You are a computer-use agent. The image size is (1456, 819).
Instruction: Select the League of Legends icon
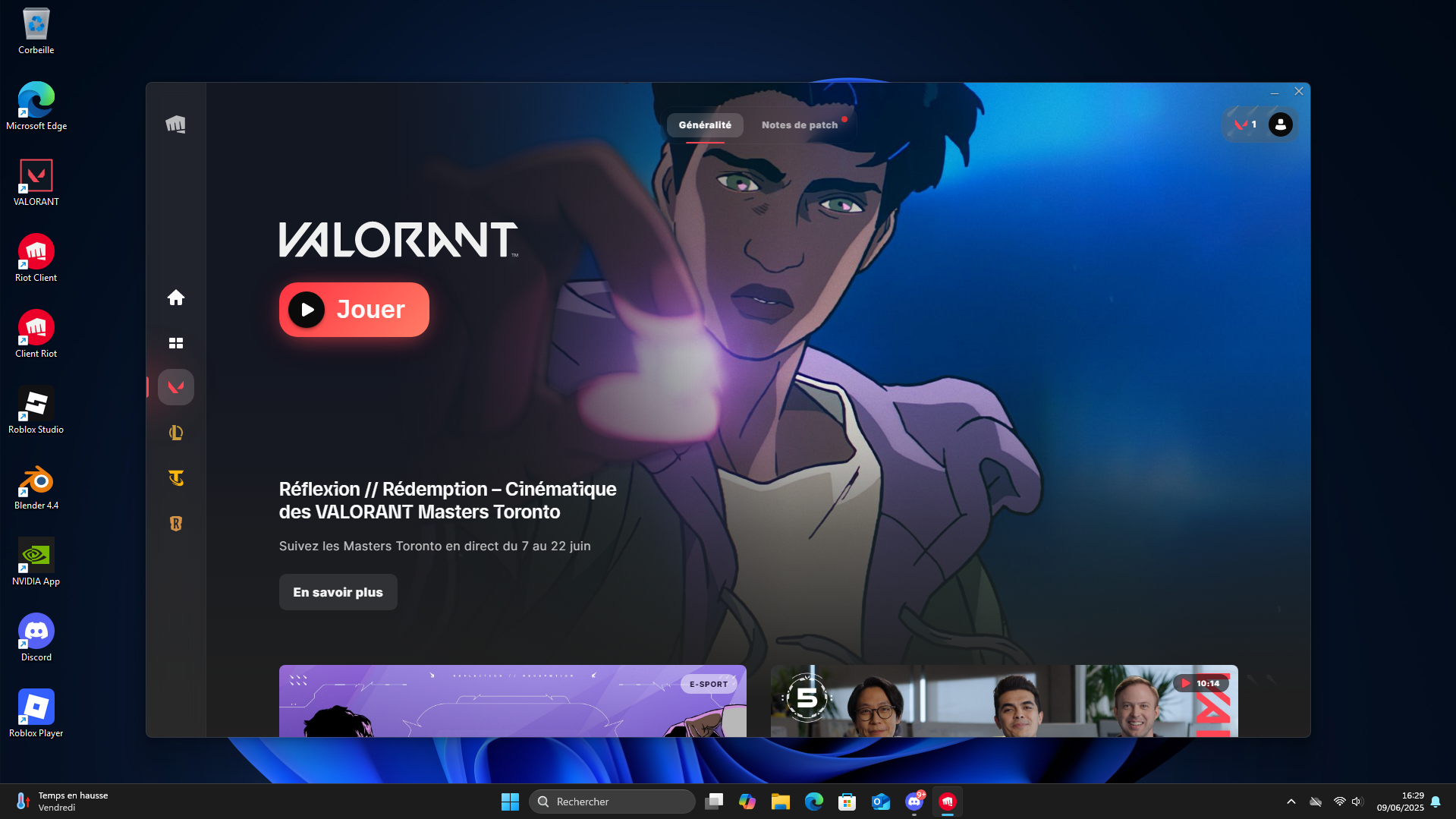[x=176, y=433]
